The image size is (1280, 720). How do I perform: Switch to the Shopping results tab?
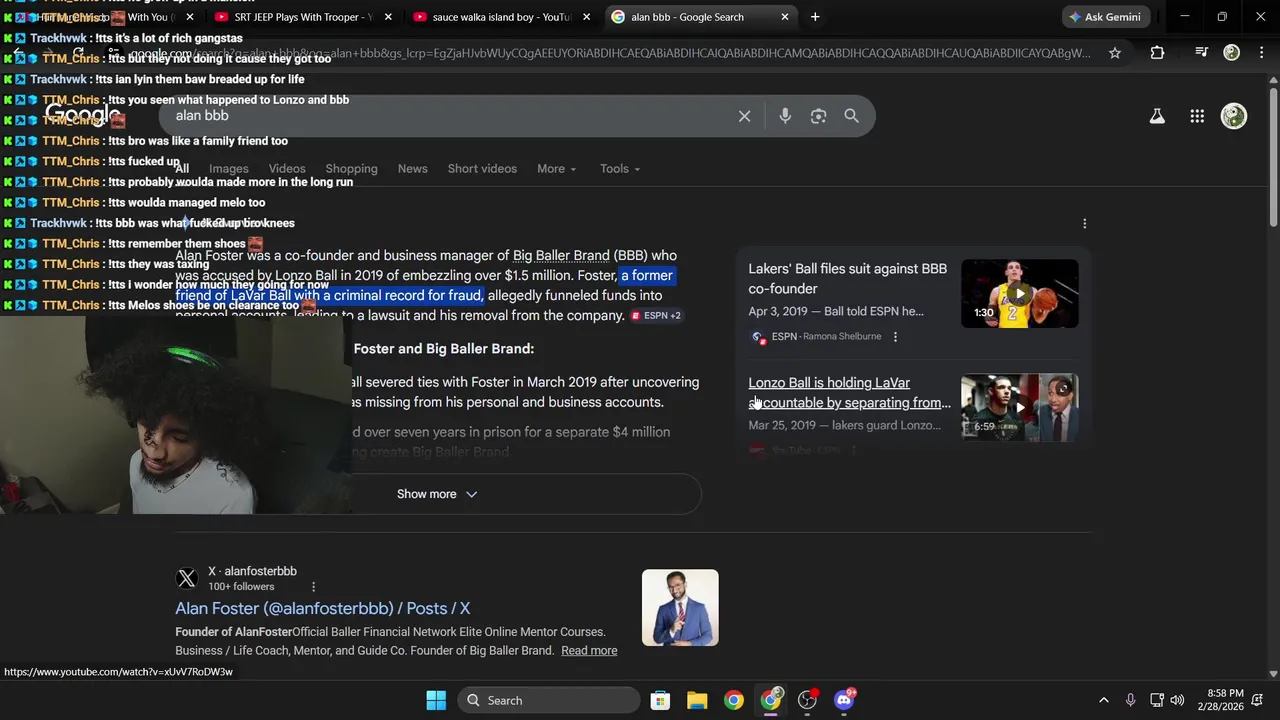tap(351, 169)
